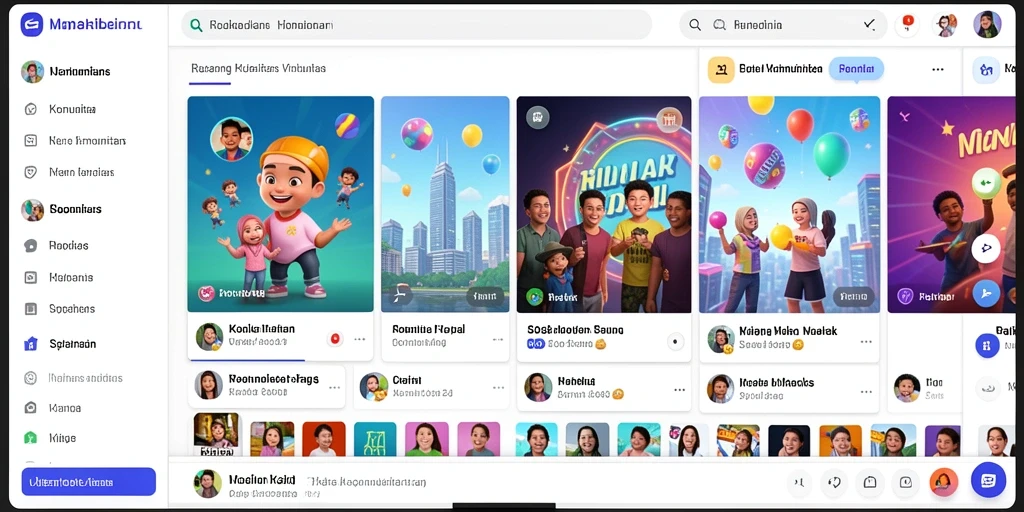
Task: Select the Recaong Kudiiars Vinbuias tab
Action: click(258, 68)
